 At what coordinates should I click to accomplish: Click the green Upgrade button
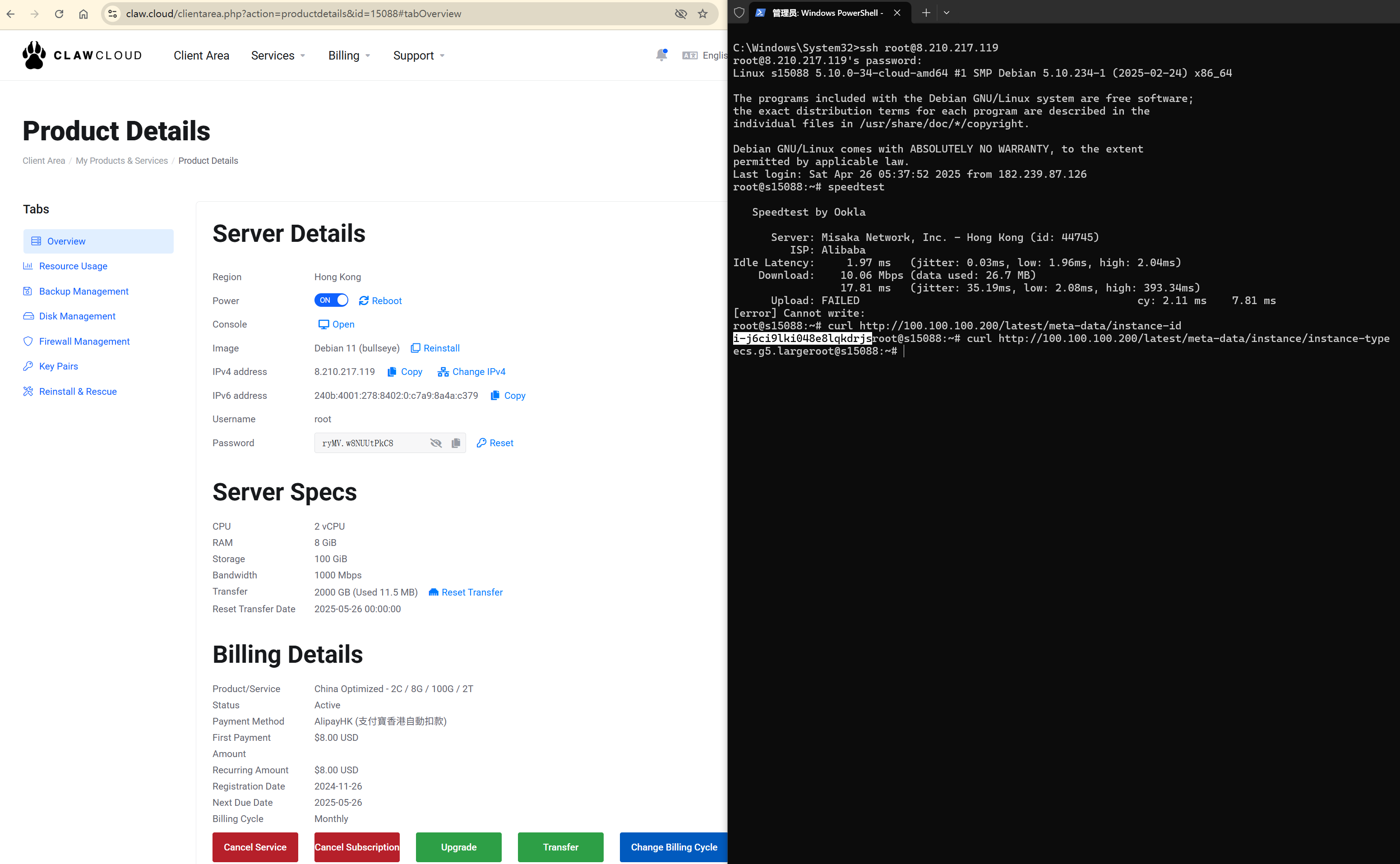pos(458,847)
